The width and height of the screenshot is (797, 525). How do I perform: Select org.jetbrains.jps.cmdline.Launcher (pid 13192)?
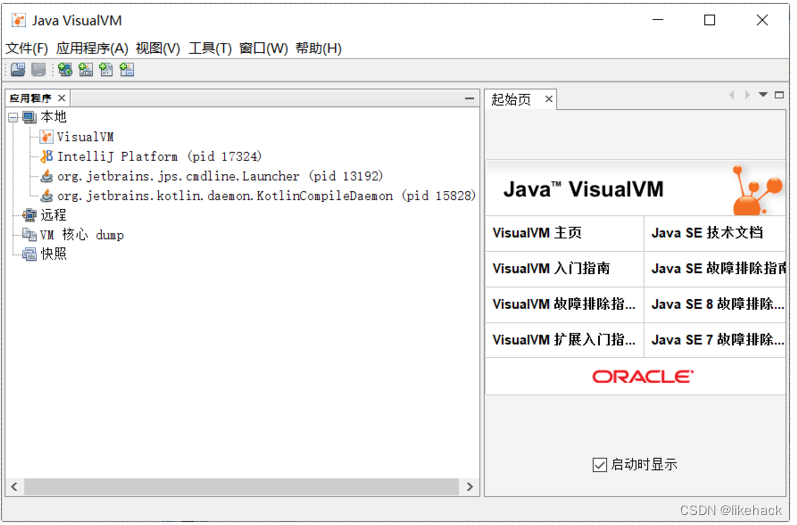[220, 176]
